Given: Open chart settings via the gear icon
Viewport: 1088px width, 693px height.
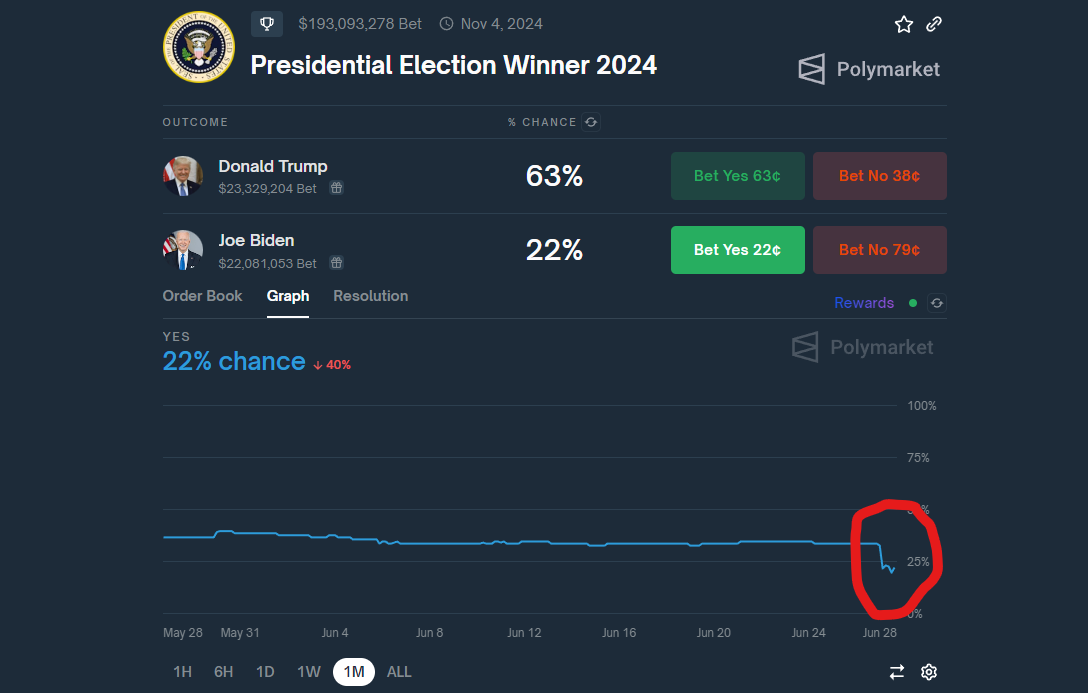Looking at the screenshot, I should point(929,672).
